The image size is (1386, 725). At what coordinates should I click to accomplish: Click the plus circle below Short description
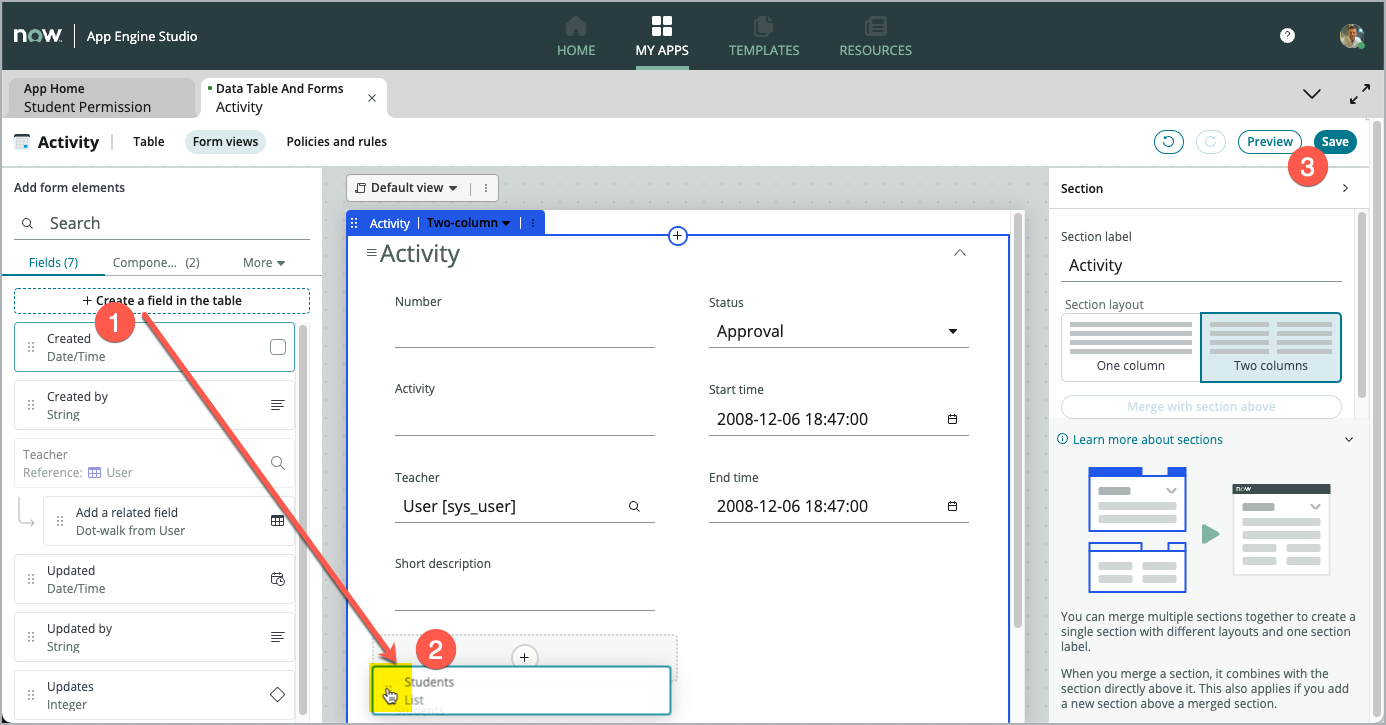click(525, 657)
